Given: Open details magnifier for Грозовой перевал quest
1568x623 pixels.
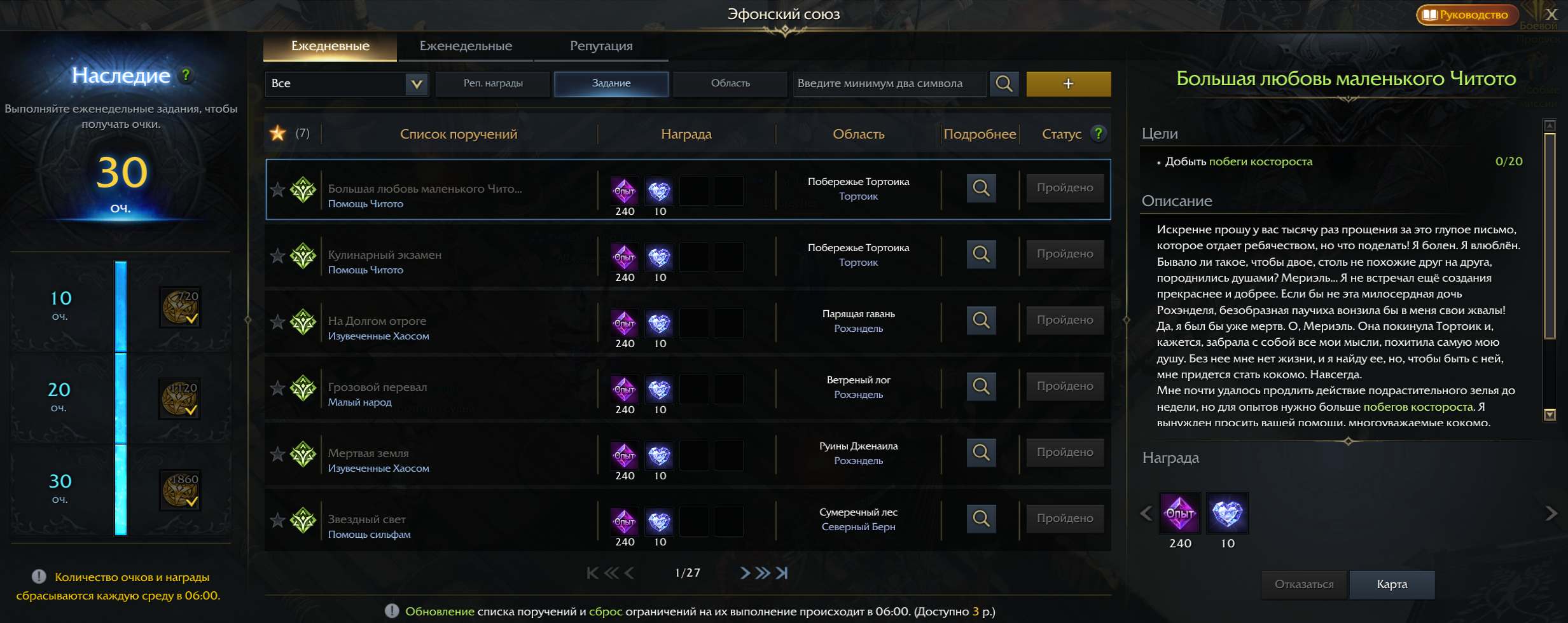Looking at the screenshot, I should coord(981,387).
